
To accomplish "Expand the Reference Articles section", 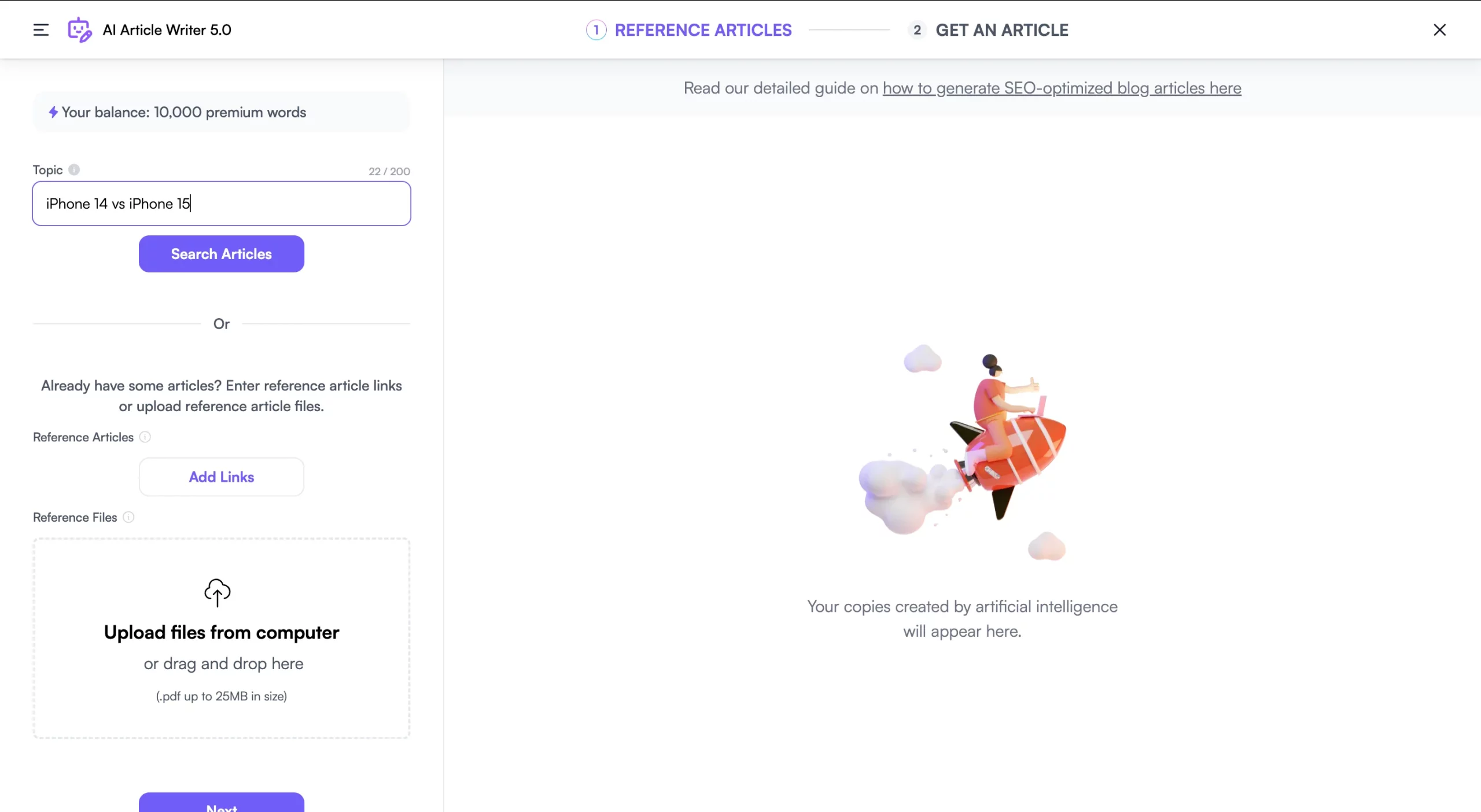I will click(221, 477).
